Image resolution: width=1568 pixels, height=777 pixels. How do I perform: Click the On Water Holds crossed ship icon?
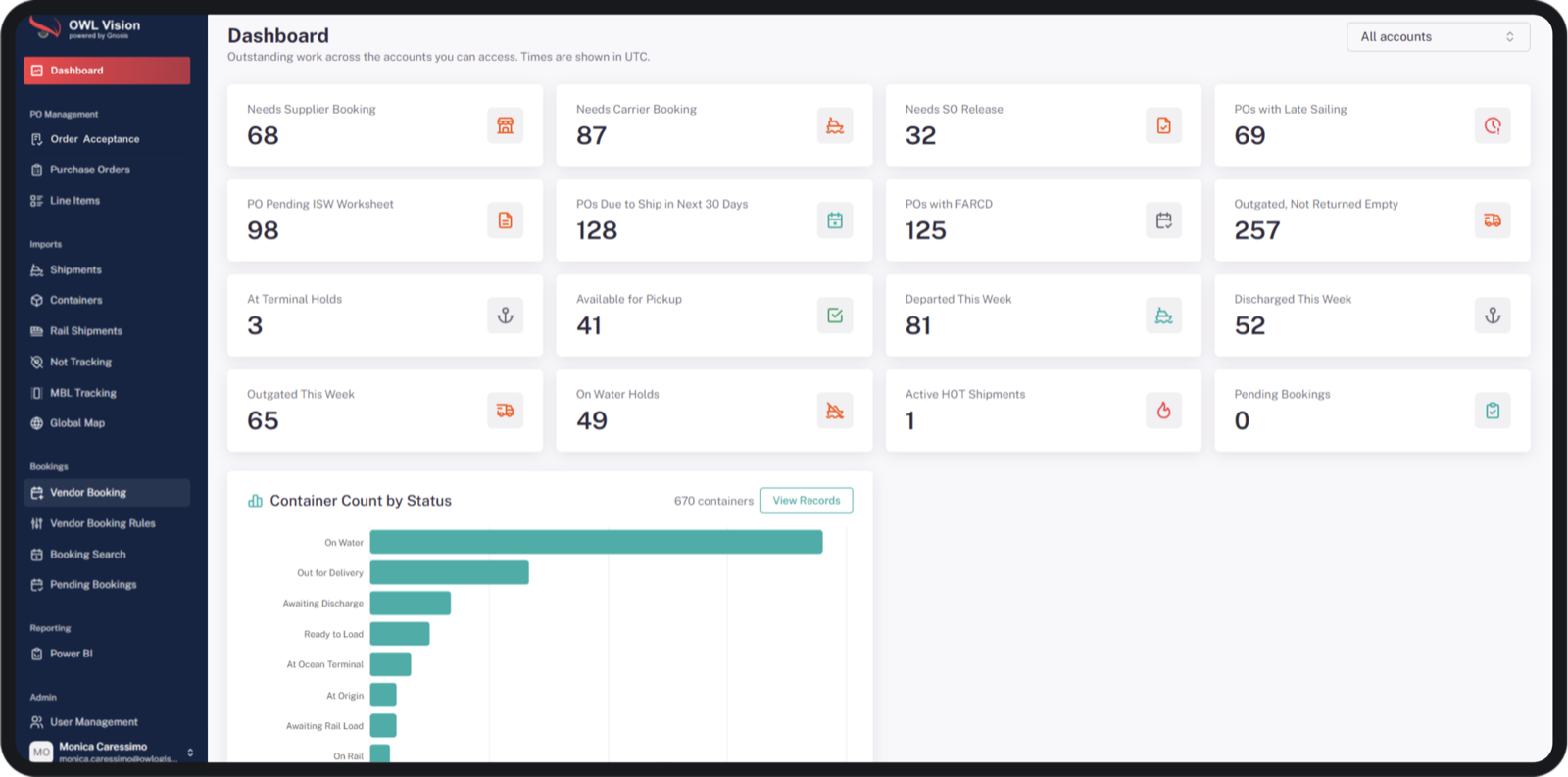(x=834, y=411)
